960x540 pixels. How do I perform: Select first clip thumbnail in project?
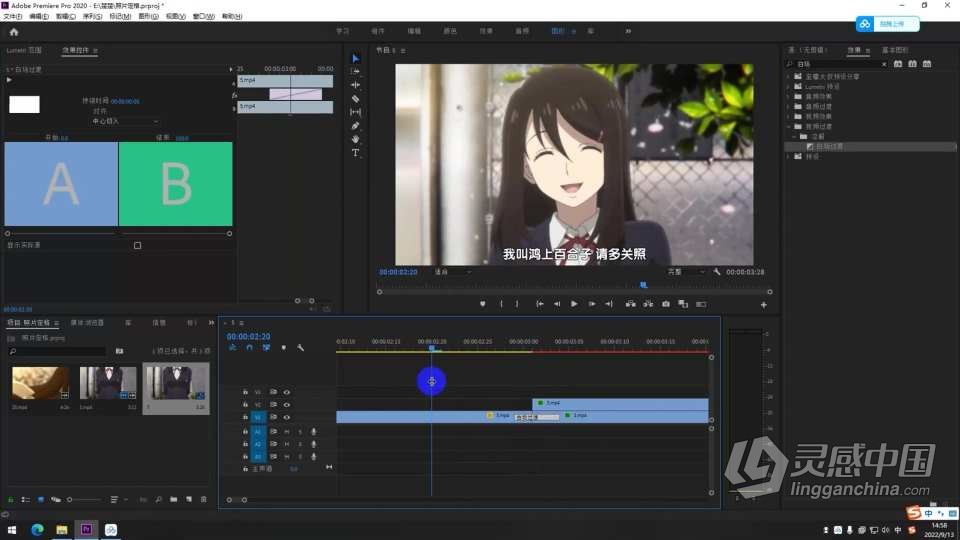pyautogui.click(x=40, y=383)
